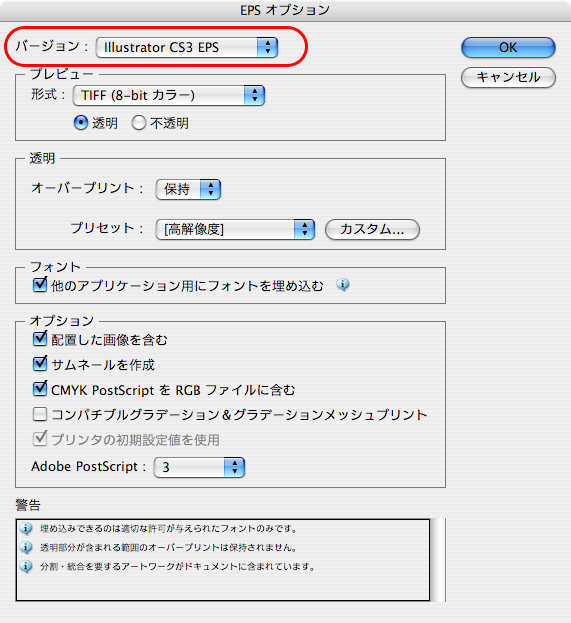Open the オーバープリント 保持 dropdown
The width and height of the screenshot is (571, 623).
188,189
